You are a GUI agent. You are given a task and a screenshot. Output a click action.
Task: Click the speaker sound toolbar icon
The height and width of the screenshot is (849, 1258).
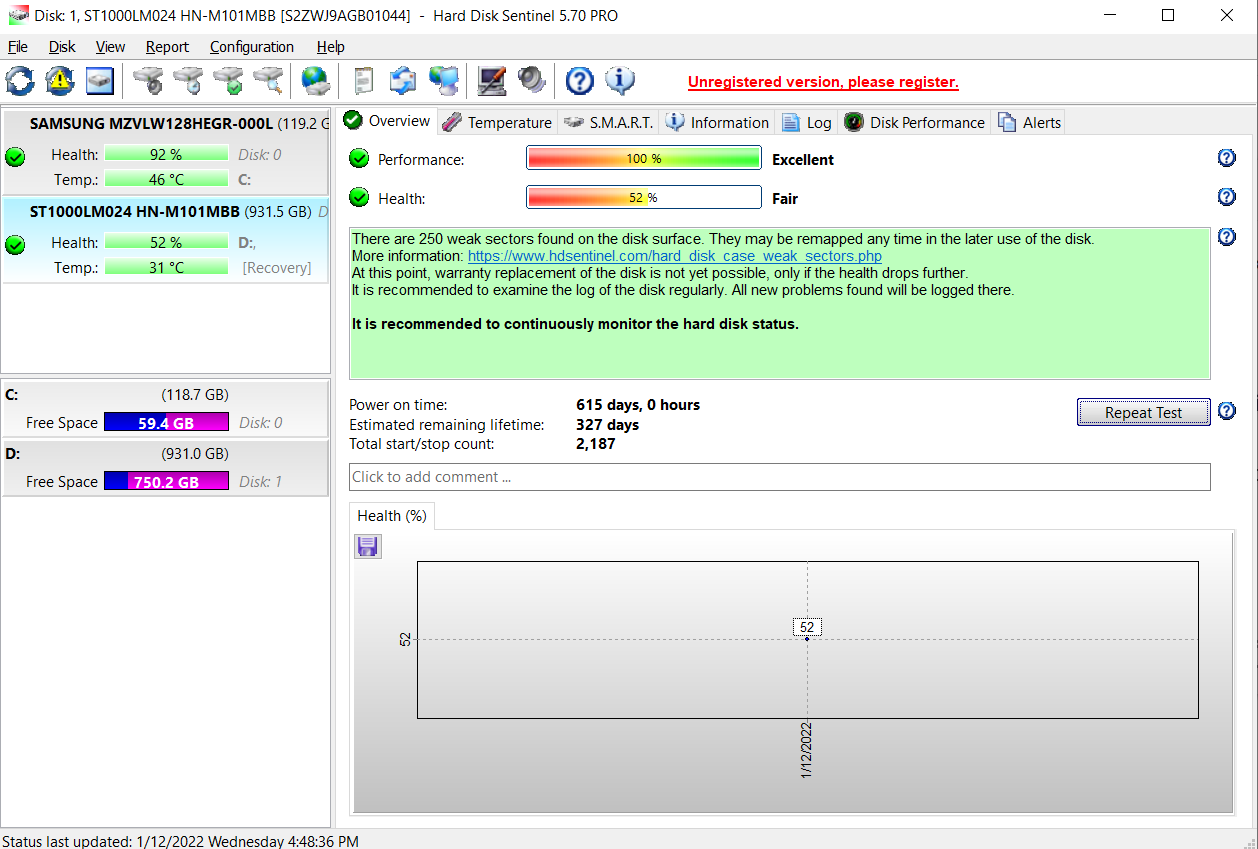(x=531, y=81)
